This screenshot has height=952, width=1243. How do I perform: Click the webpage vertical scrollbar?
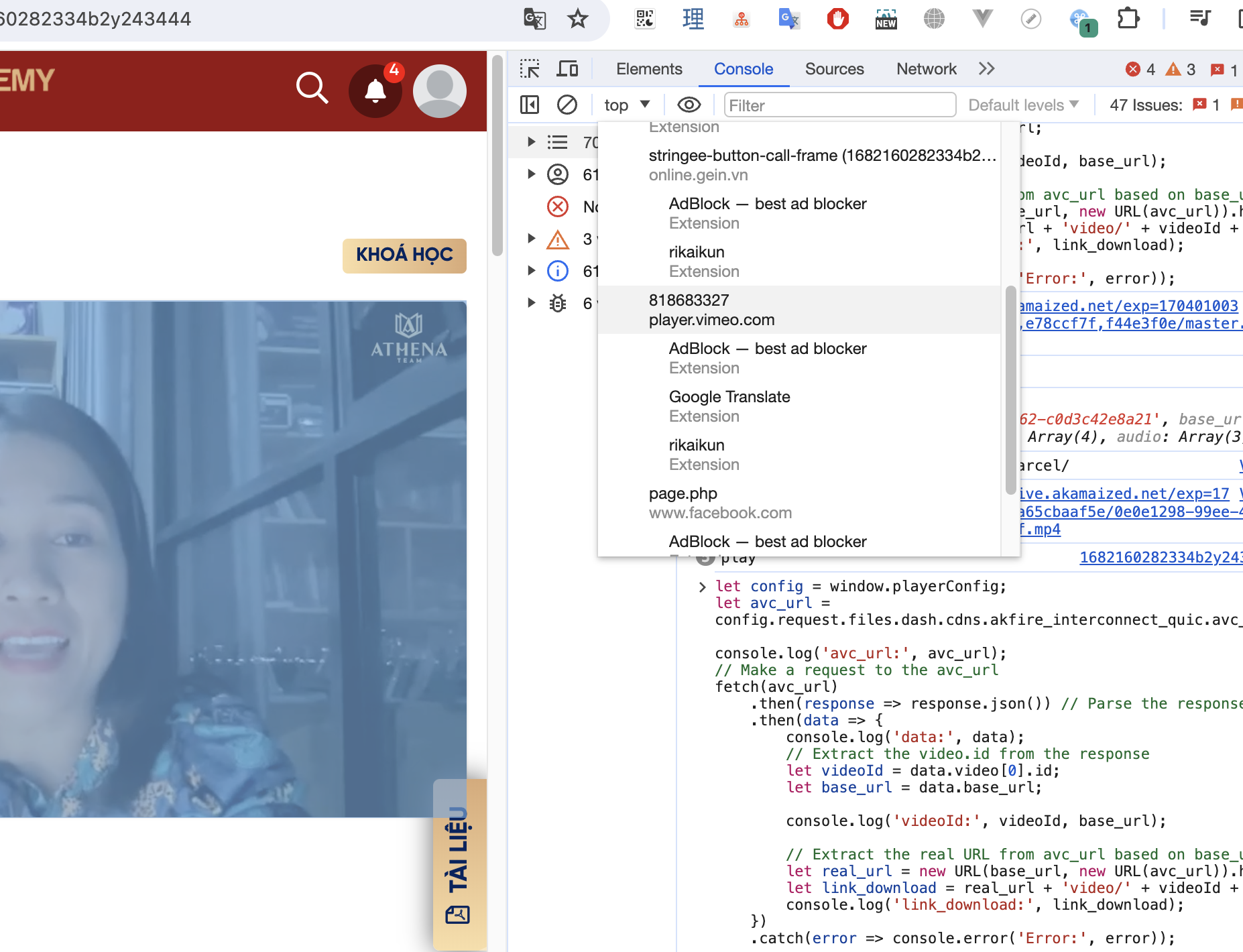[x=497, y=156]
